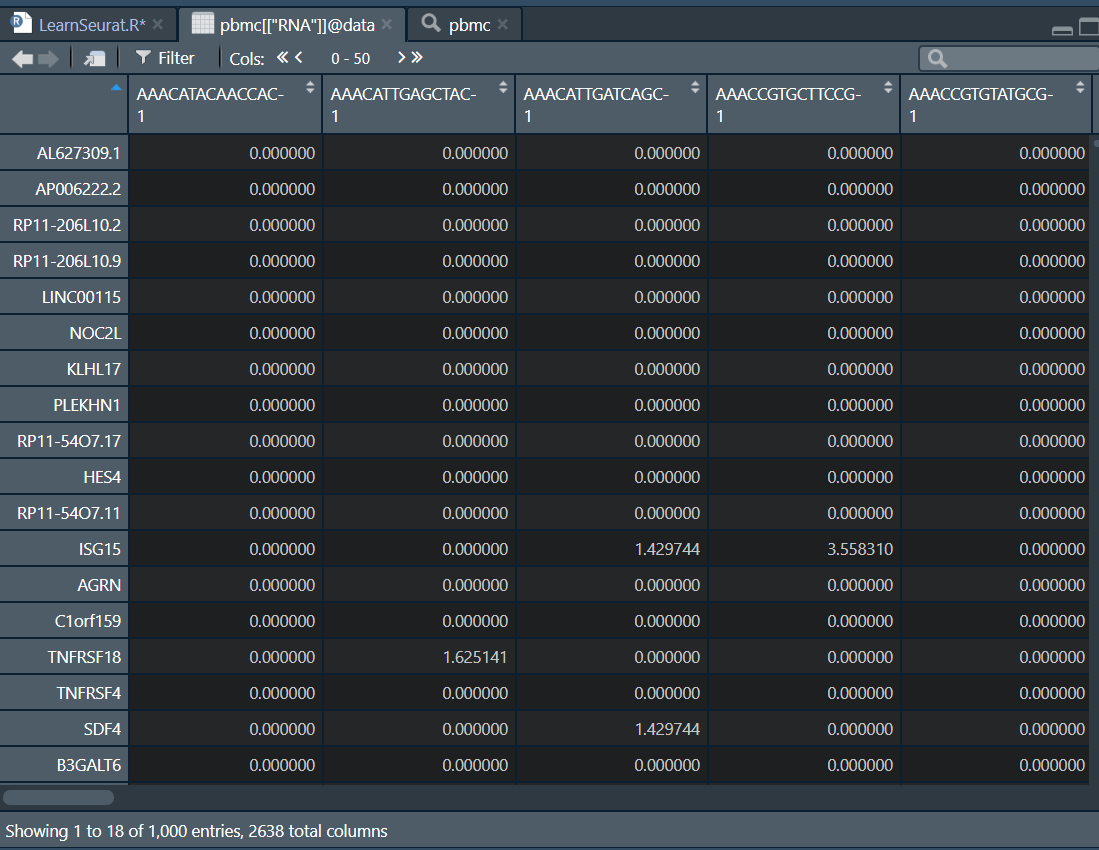This screenshot has width=1099, height=850.
Task: Click the TNFRSF18 value 1.625141
Action: 475,657
